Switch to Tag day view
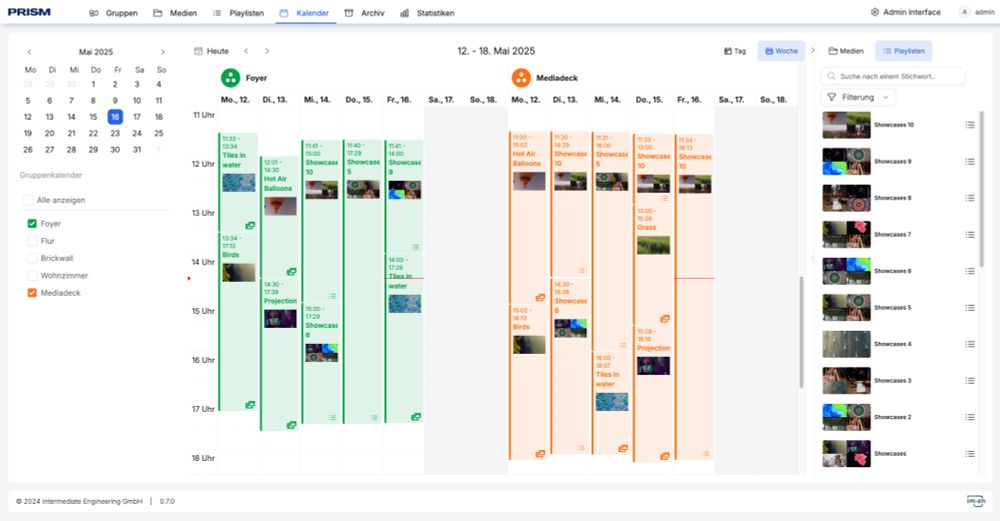1000x521 pixels. point(735,51)
